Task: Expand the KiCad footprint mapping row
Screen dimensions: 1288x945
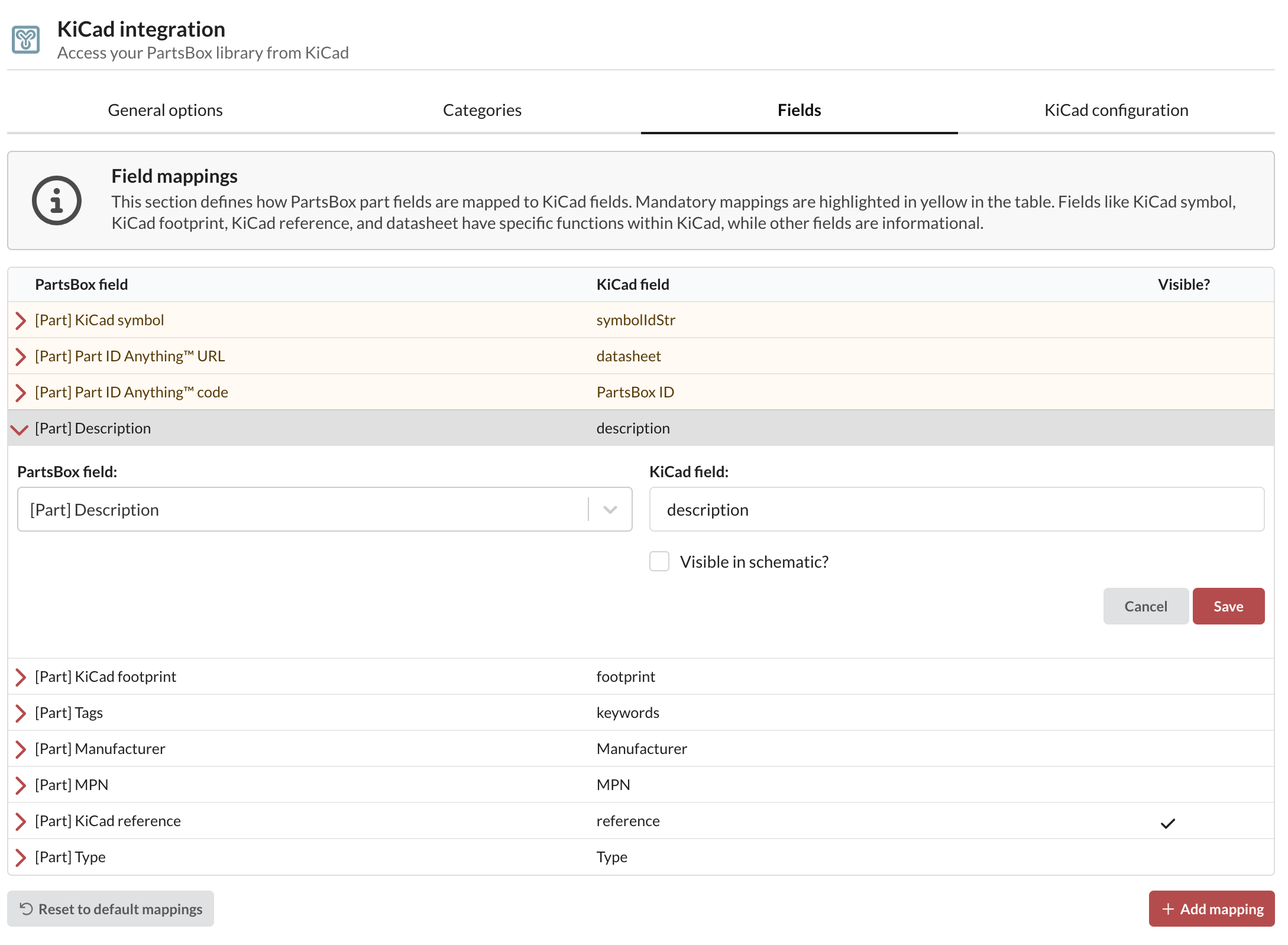Action: point(21,677)
